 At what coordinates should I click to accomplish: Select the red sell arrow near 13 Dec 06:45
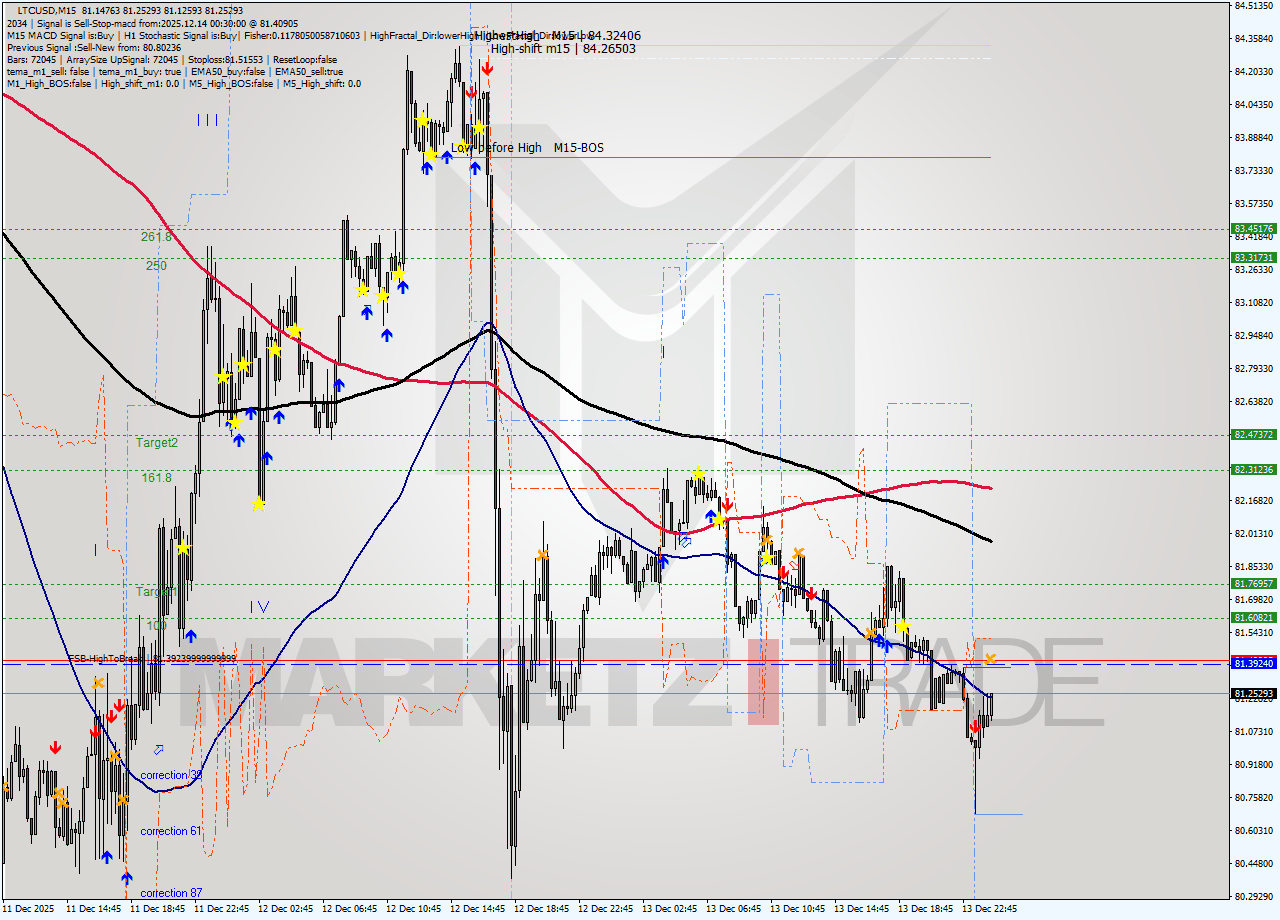pyautogui.click(x=728, y=505)
